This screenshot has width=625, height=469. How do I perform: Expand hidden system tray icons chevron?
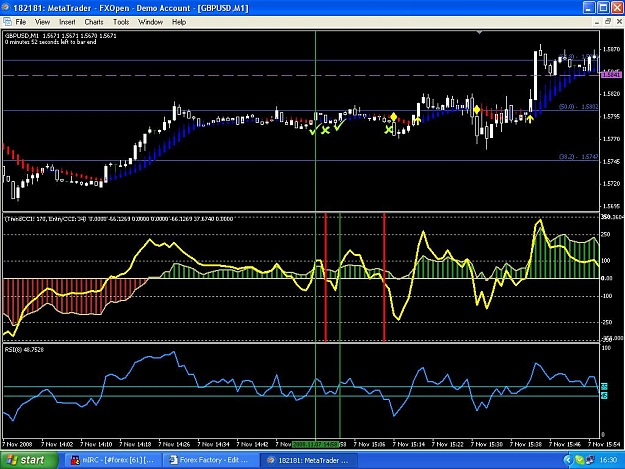568,460
